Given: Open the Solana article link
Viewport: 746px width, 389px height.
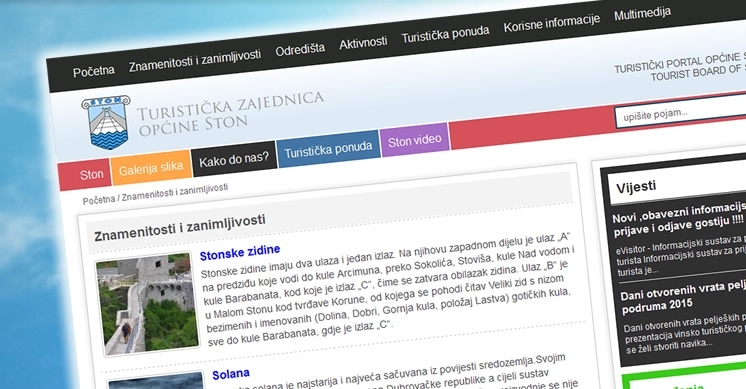Looking at the screenshot, I should point(231,374).
